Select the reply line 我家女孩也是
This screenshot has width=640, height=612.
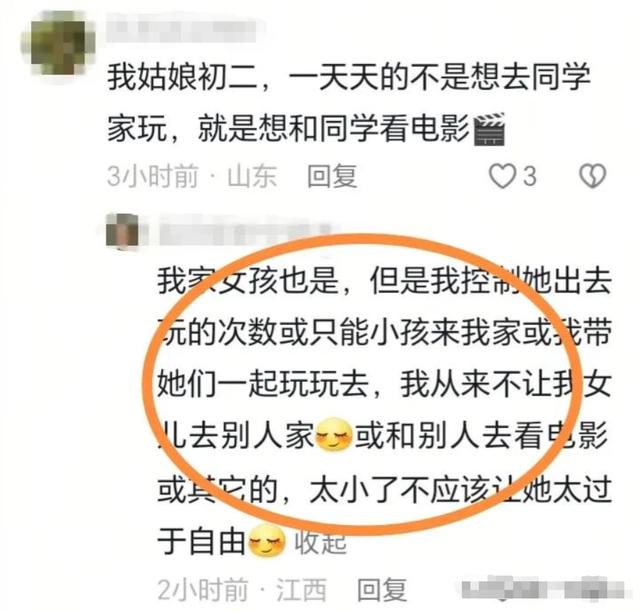[248, 281]
